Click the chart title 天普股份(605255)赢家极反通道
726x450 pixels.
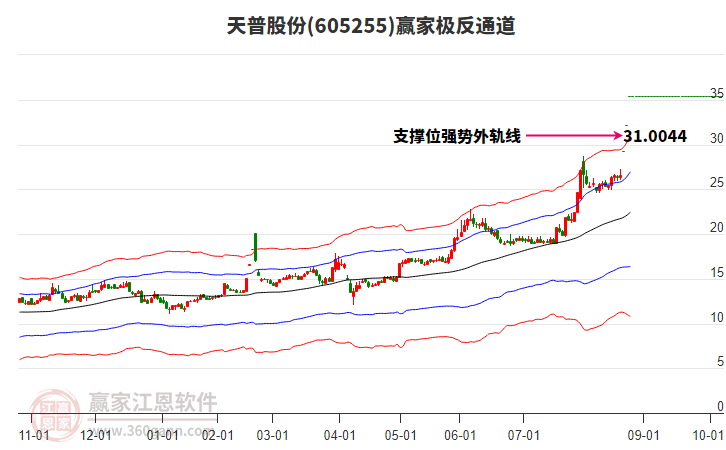[371, 26]
